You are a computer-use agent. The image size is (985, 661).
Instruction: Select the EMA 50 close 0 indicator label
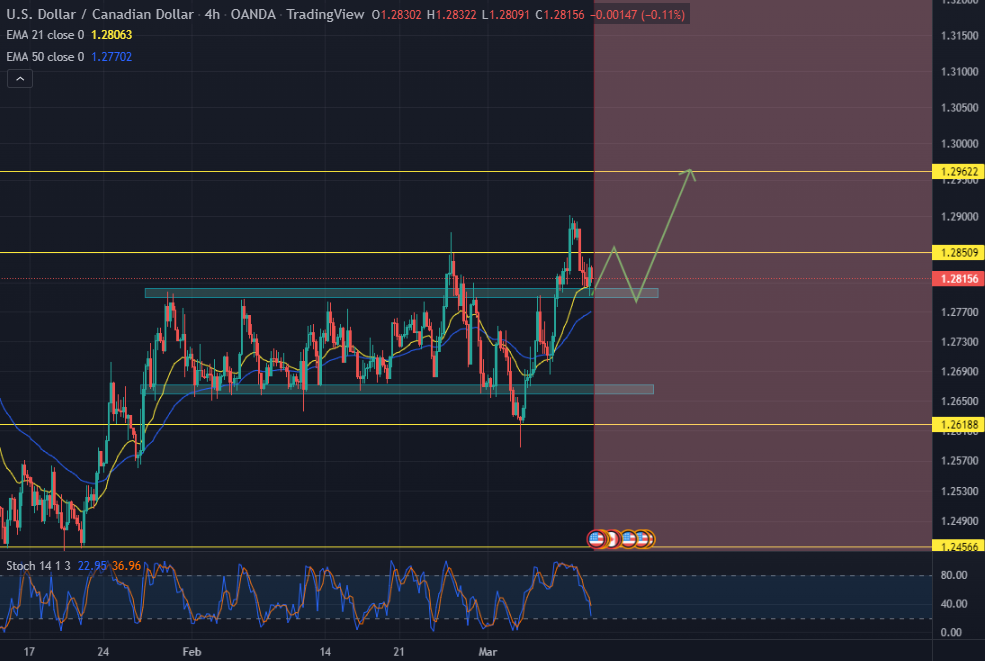(x=45, y=57)
